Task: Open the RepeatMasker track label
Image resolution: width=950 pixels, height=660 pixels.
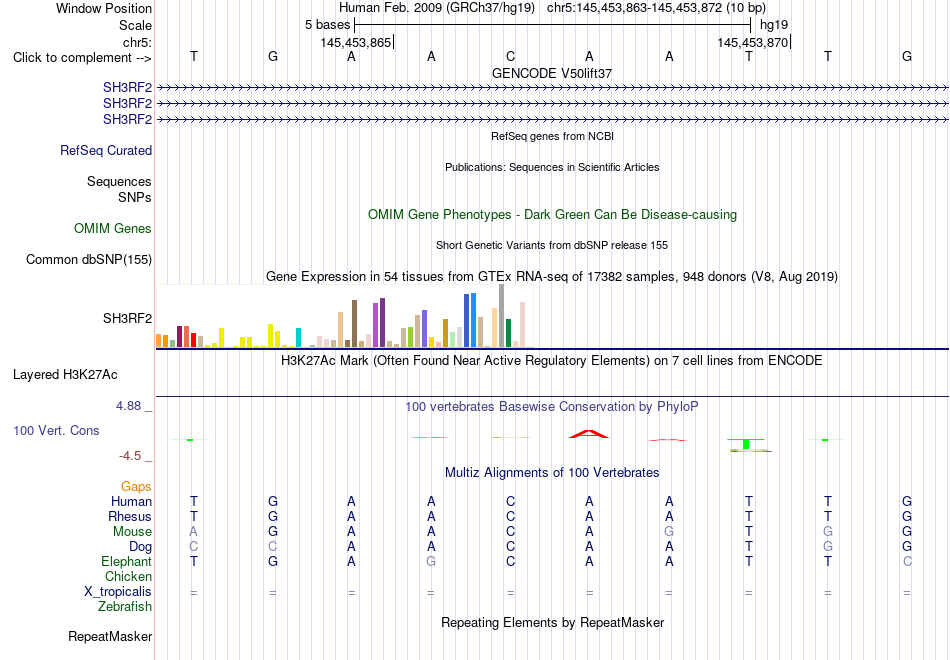Action: [110, 636]
